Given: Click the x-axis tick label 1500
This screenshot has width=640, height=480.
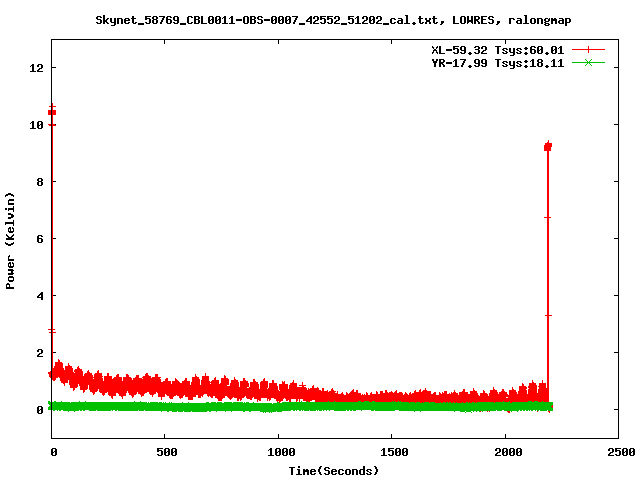Looking at the screenshot, I should point(394,452).
